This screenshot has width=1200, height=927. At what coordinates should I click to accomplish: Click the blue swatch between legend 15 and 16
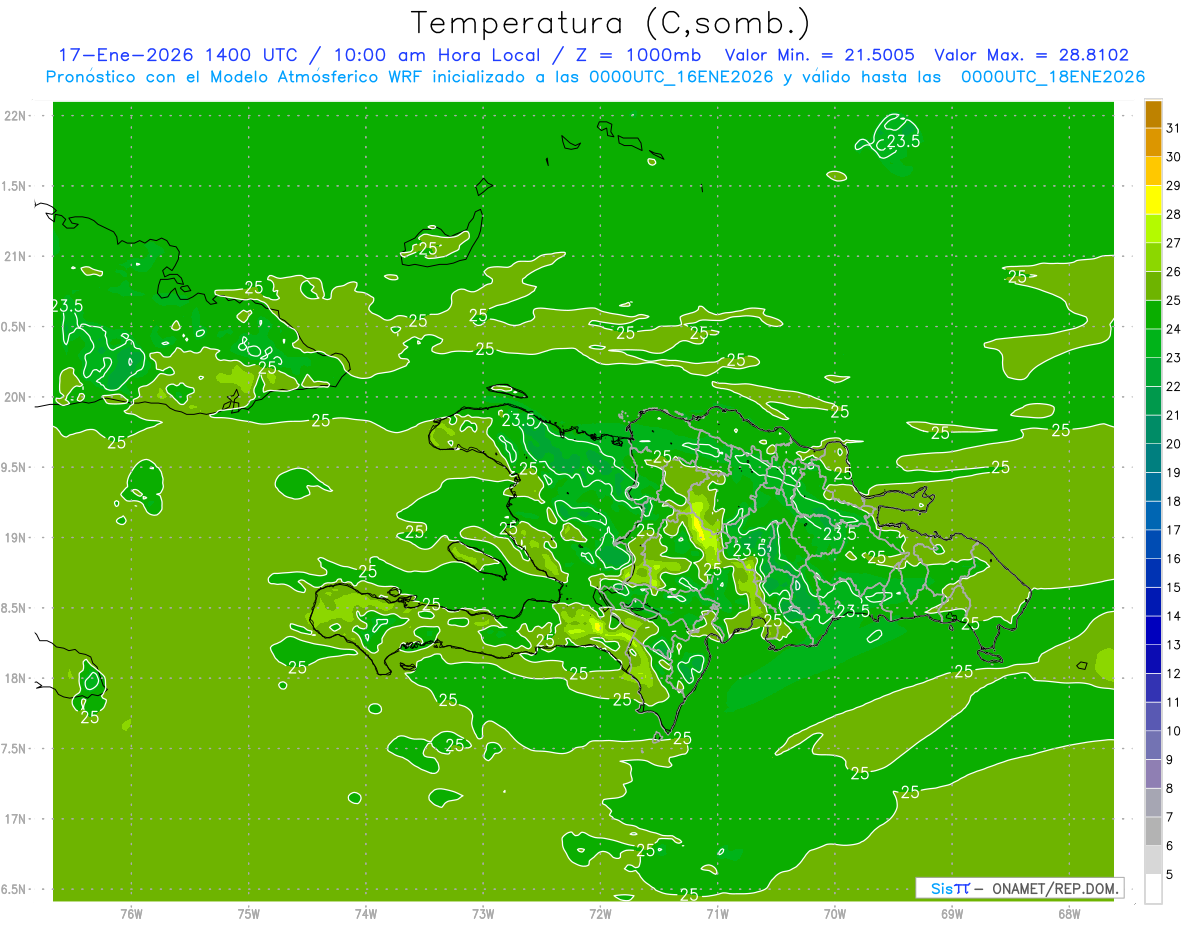(1153, 573)
